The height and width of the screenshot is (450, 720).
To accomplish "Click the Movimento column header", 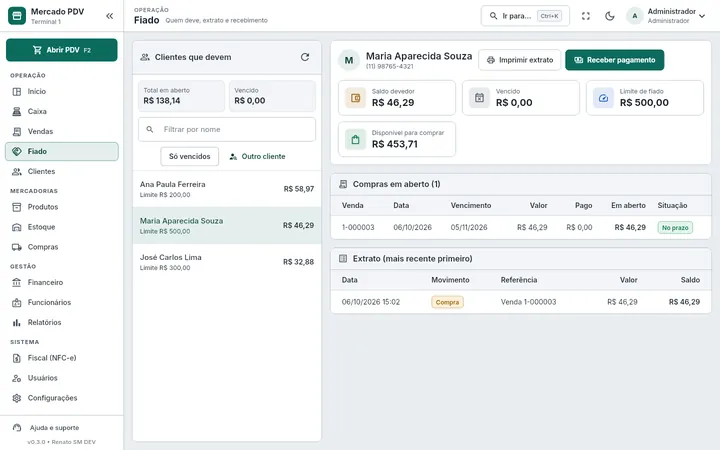I will click(450, 280).
